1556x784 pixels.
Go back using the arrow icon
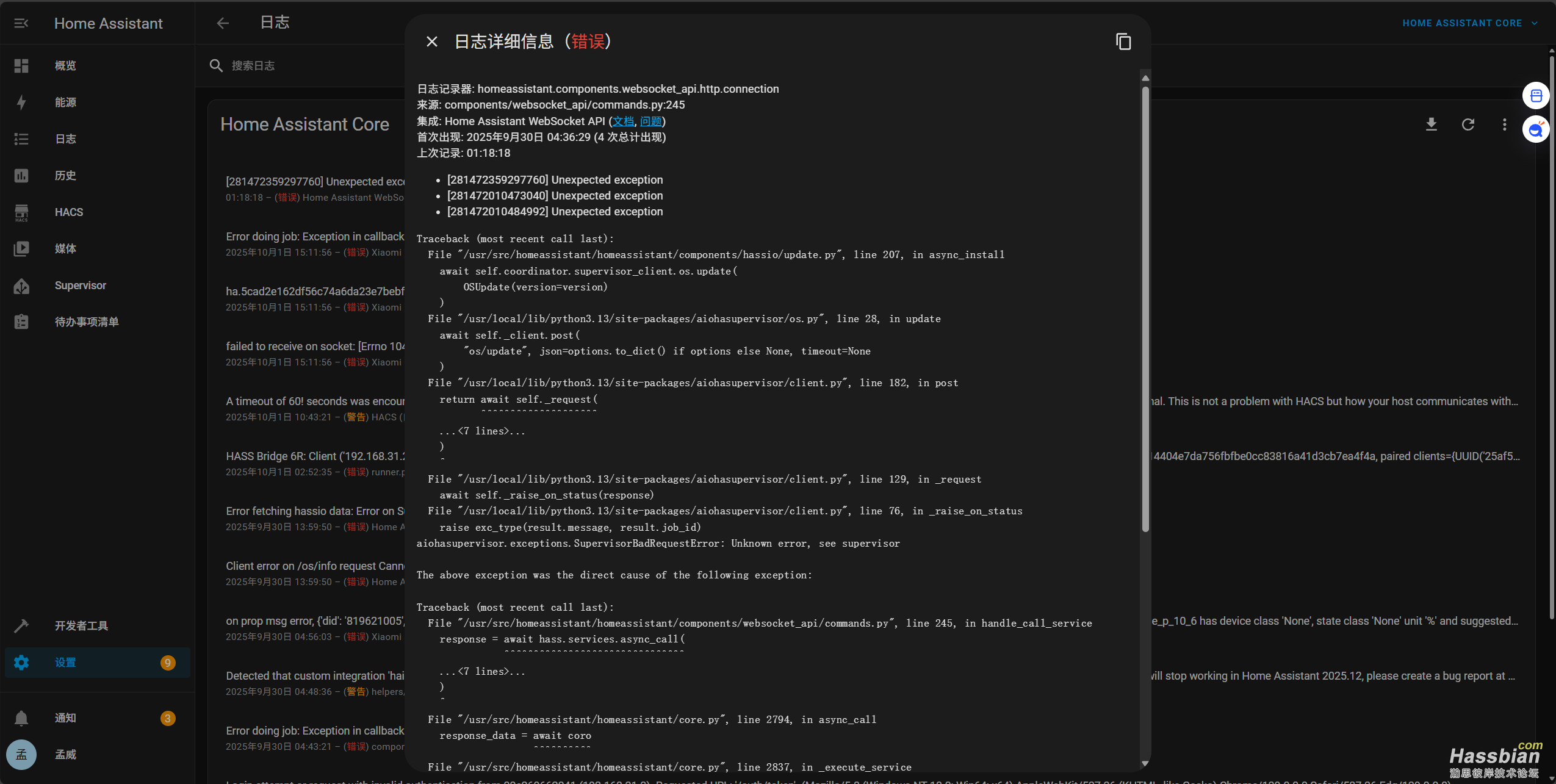[223, 23]
